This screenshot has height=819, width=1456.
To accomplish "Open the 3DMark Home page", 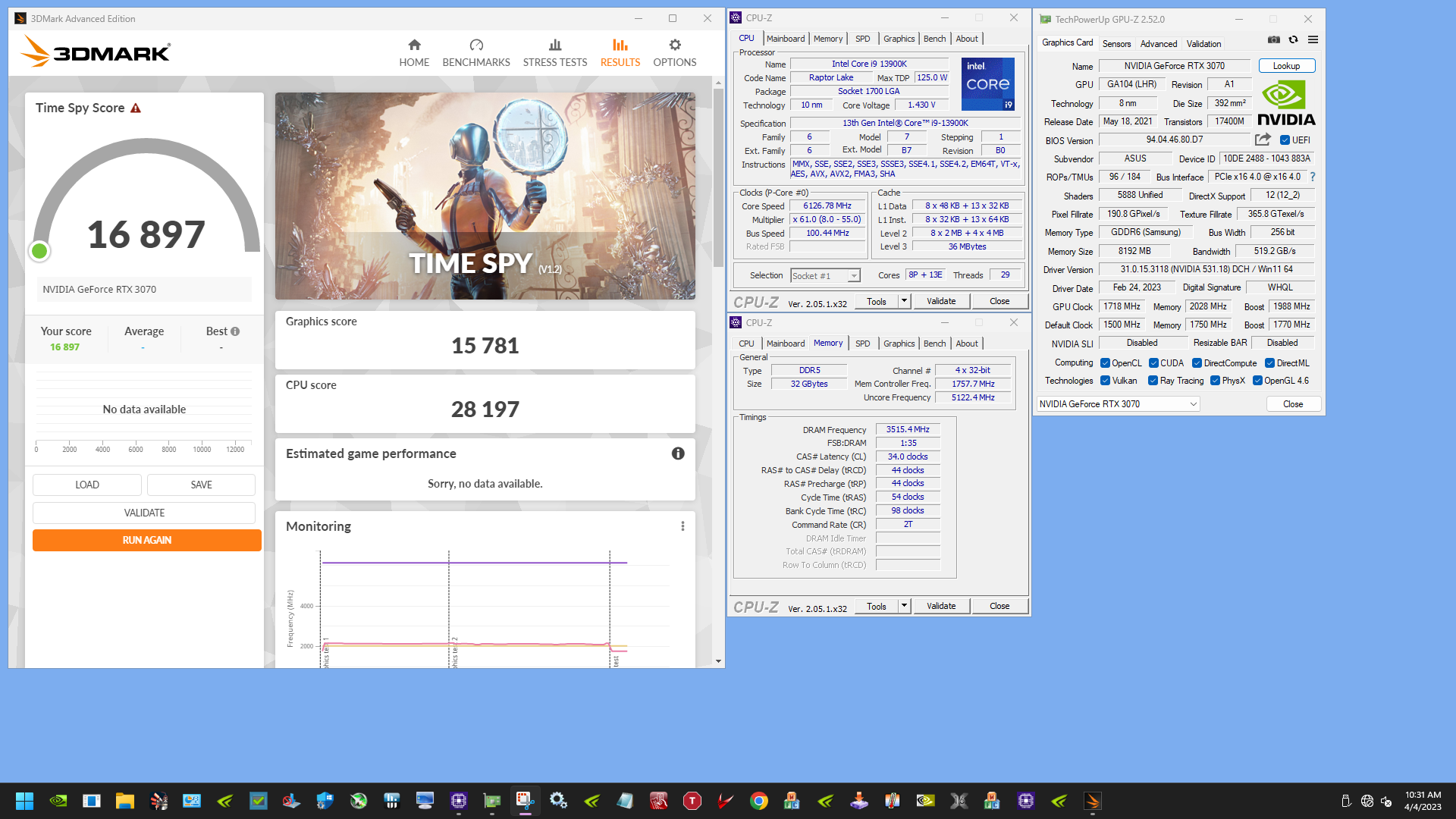I will pyautogui.click(x=414, y=53).
